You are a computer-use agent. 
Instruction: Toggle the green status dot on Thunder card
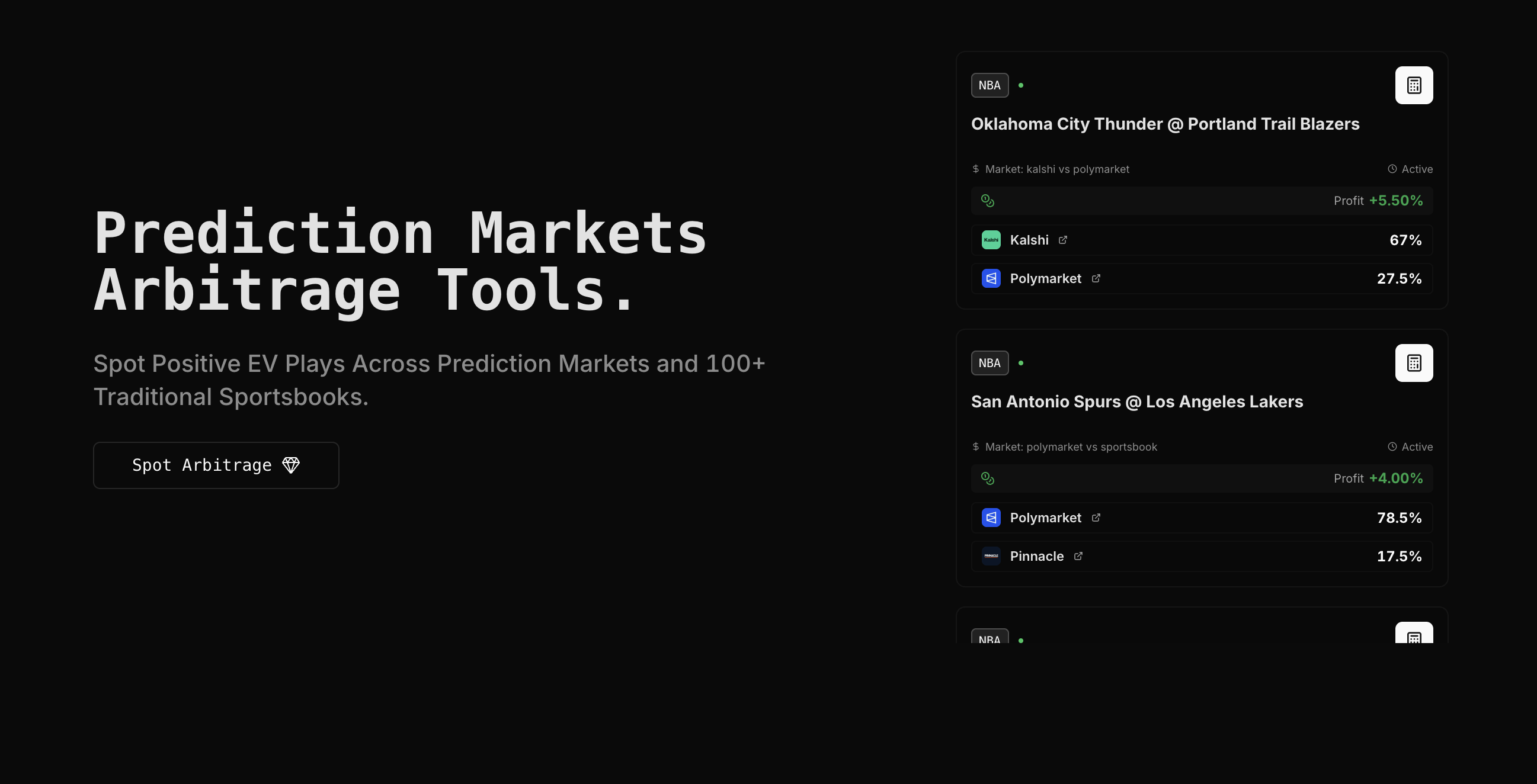1021,85
